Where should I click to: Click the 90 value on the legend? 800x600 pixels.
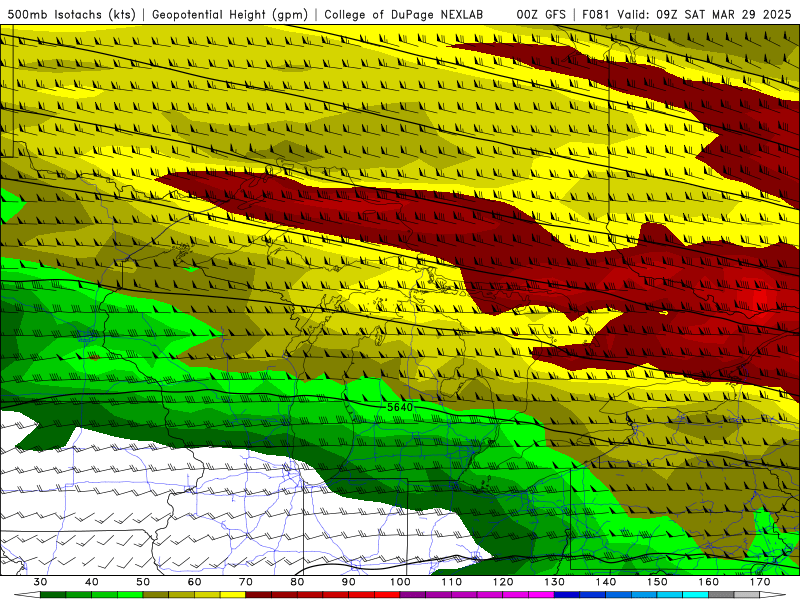[348, 582]
